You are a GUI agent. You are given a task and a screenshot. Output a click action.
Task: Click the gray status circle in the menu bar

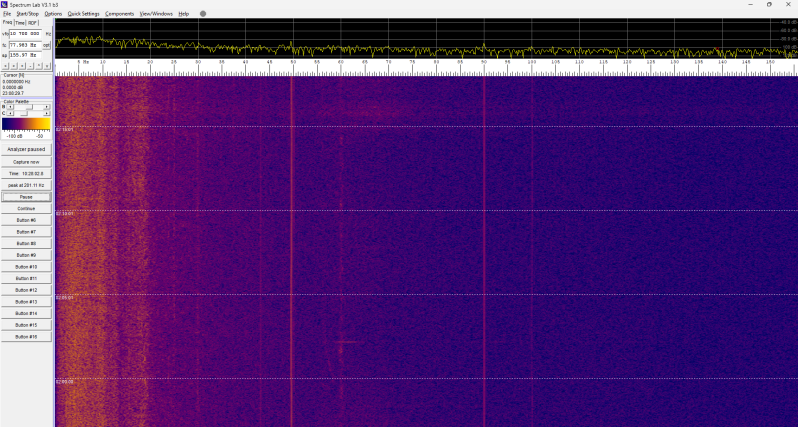tap(203, 14)
